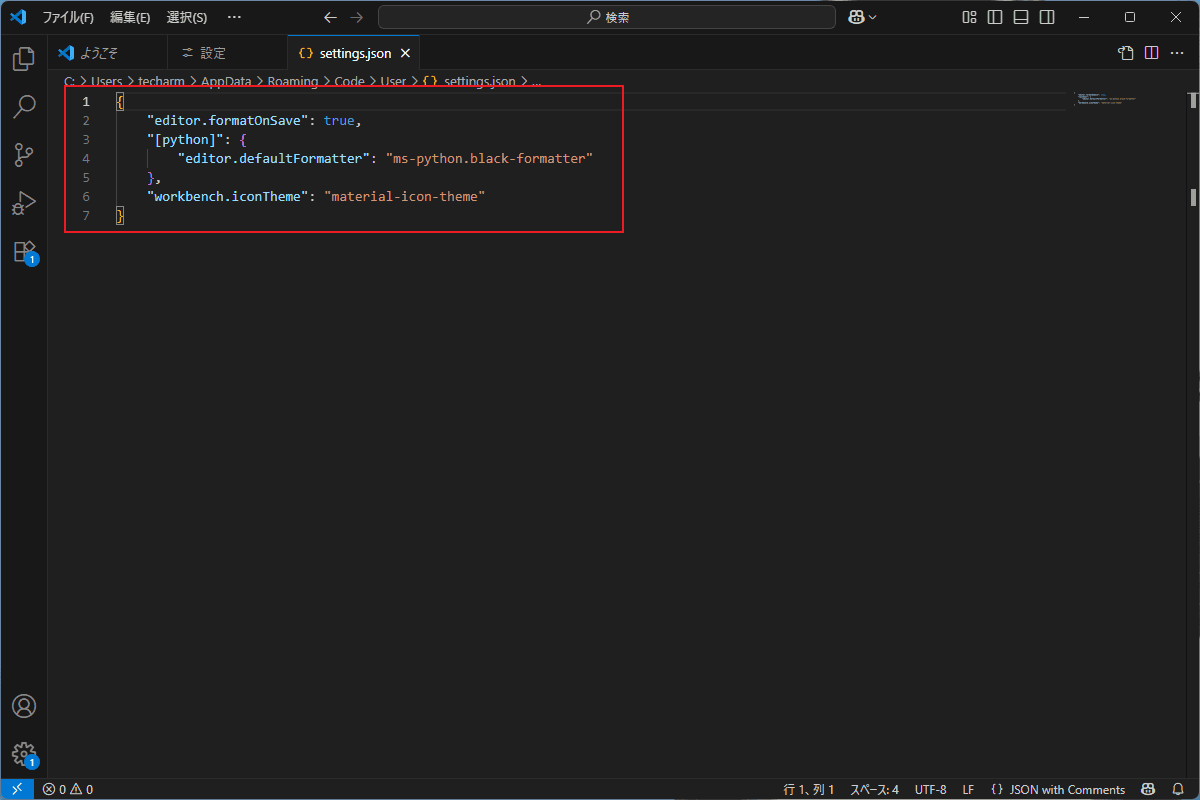The width and height of the screenshot is (1200, 800).
Task: Click the Code breadcrumb
Action: point(350,81)
